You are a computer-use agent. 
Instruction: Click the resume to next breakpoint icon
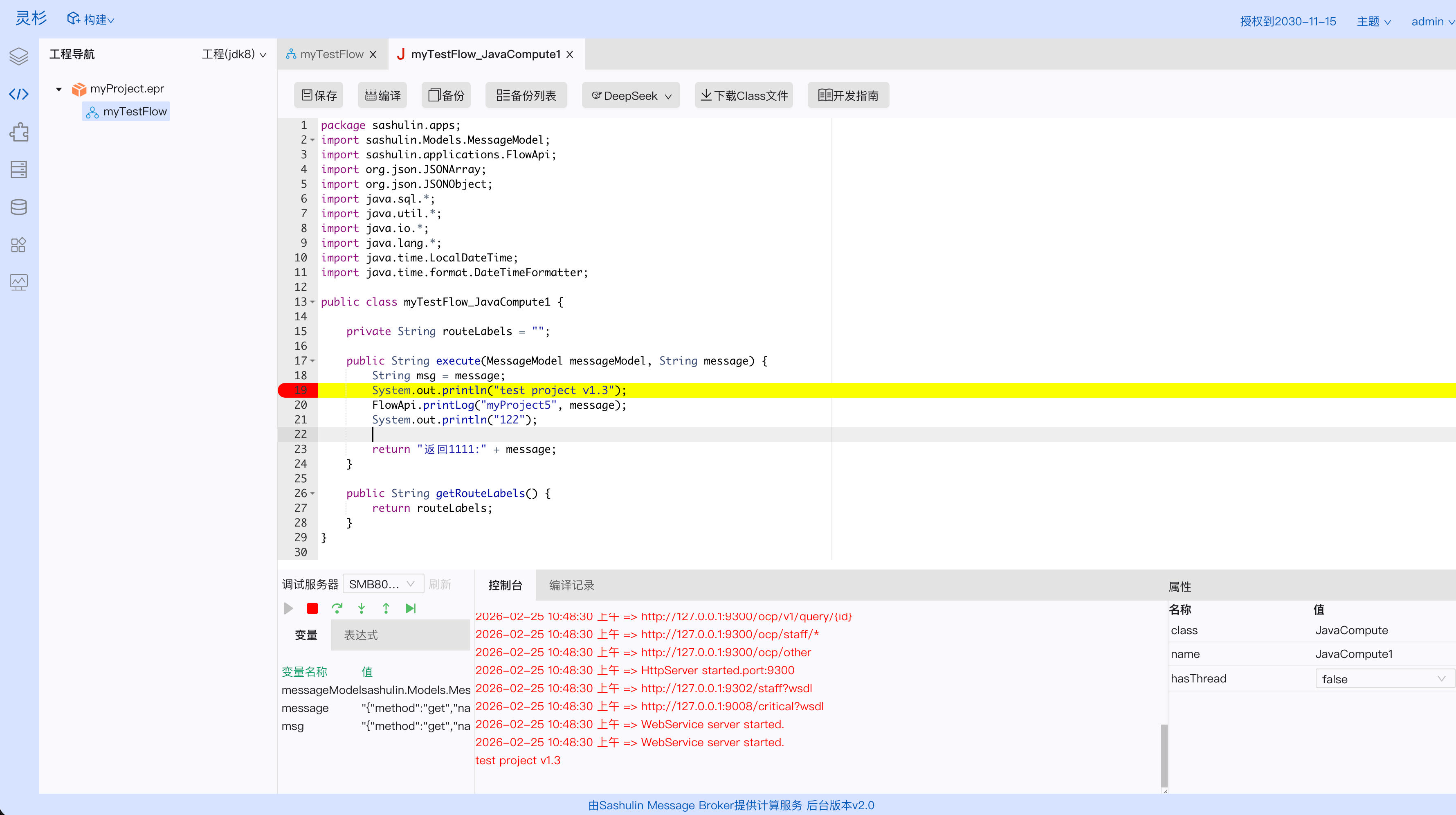click(411, 608)
